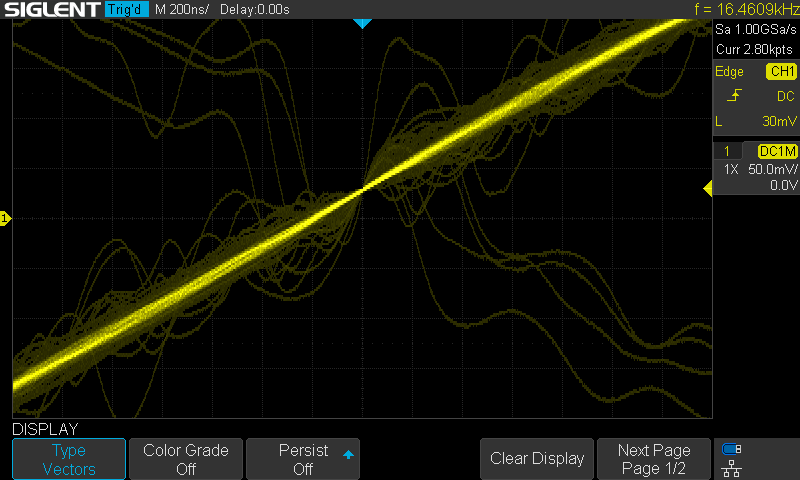Click the Sa 1.00GSa/s sample rate
Viewport: 800px width, 480px height.
(x=755, y=29)
